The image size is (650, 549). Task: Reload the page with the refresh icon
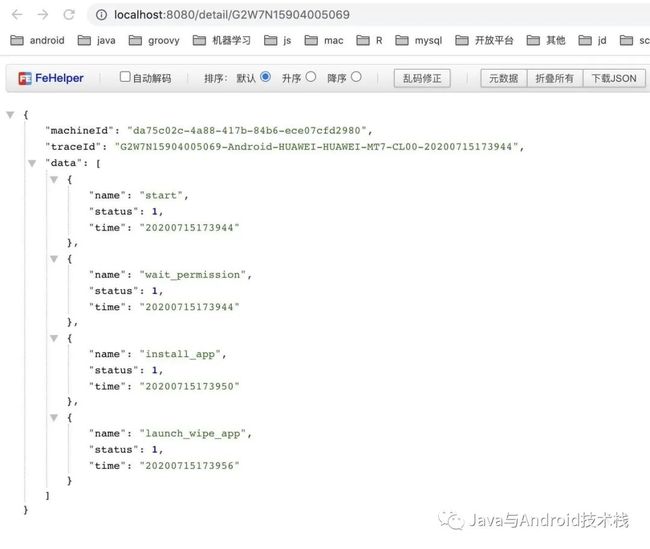coord(69,15)
